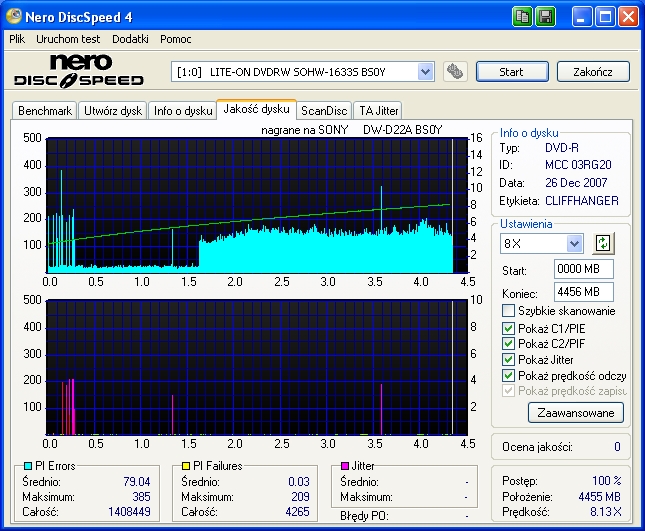
Task: Click the PI Errors average 79.04
Action: [x=137, y=482]
